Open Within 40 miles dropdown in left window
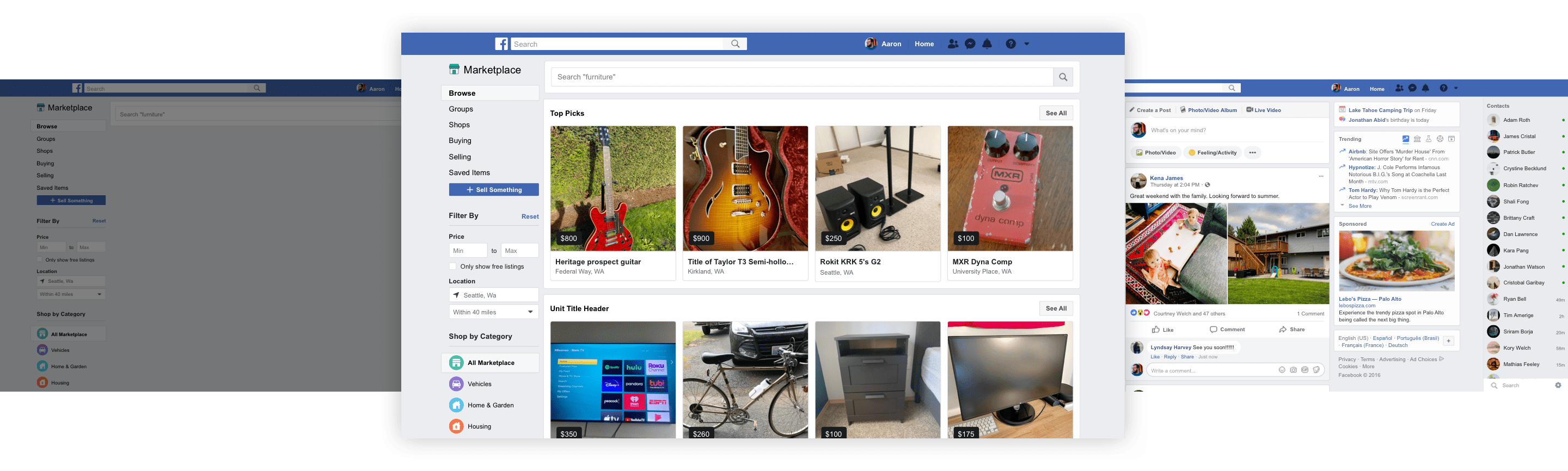Image resolution: width=1568 pixels, height=471 pixels. tap(71, 294)
